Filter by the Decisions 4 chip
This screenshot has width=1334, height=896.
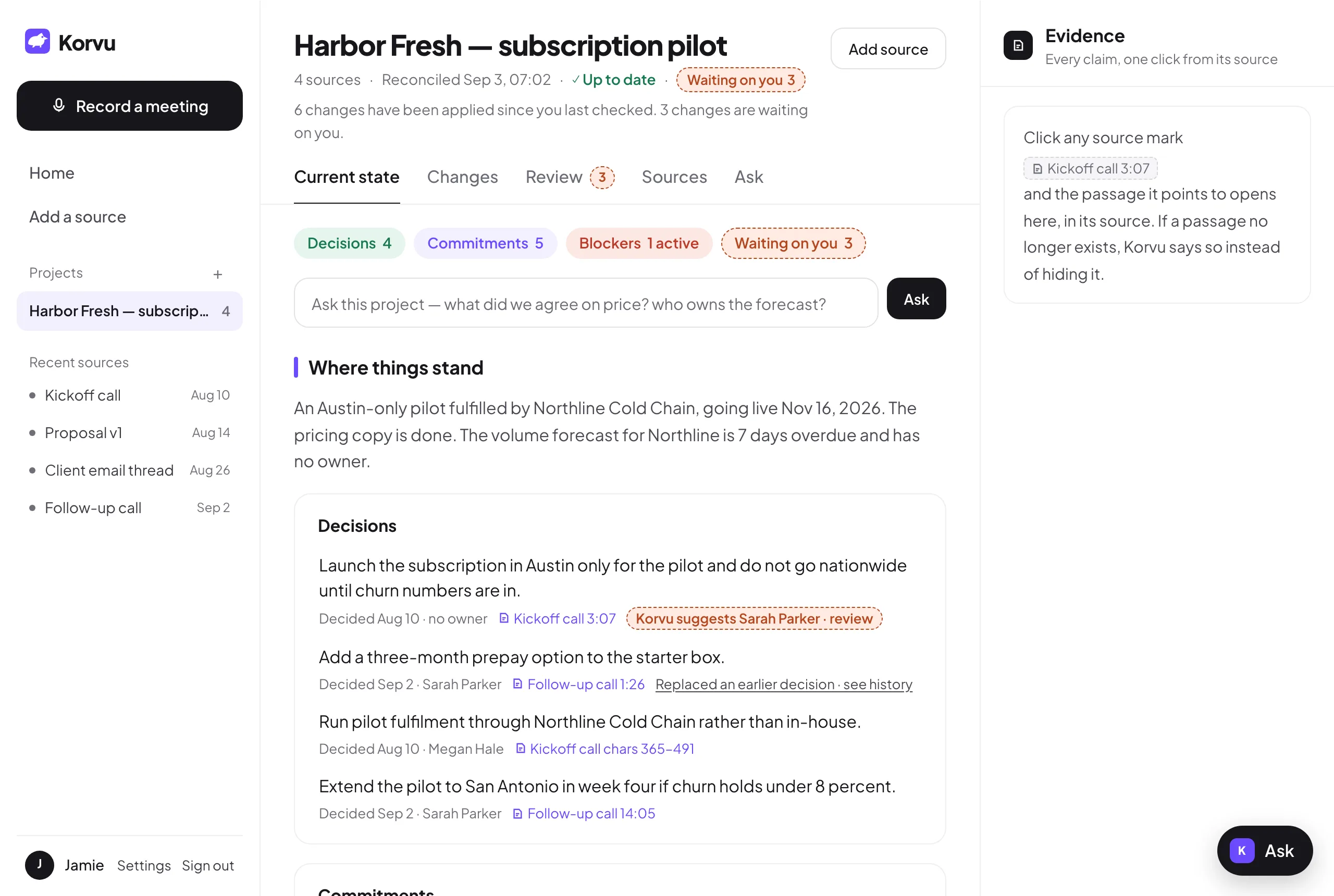pos(349,243)
